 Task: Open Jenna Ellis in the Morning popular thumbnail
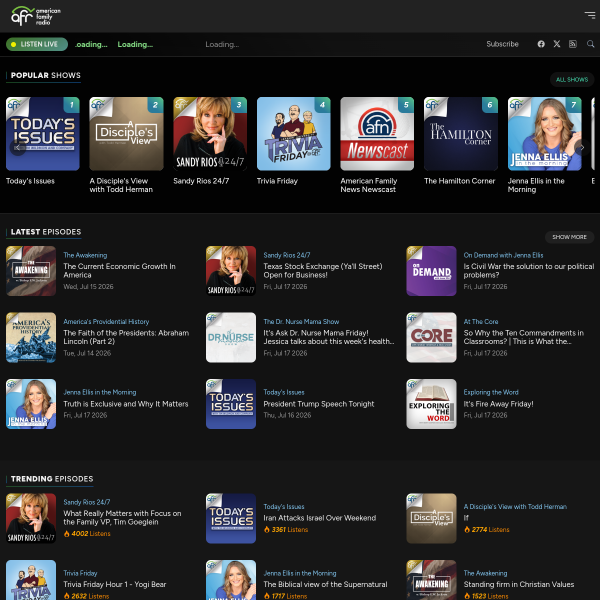pos(545,134)
